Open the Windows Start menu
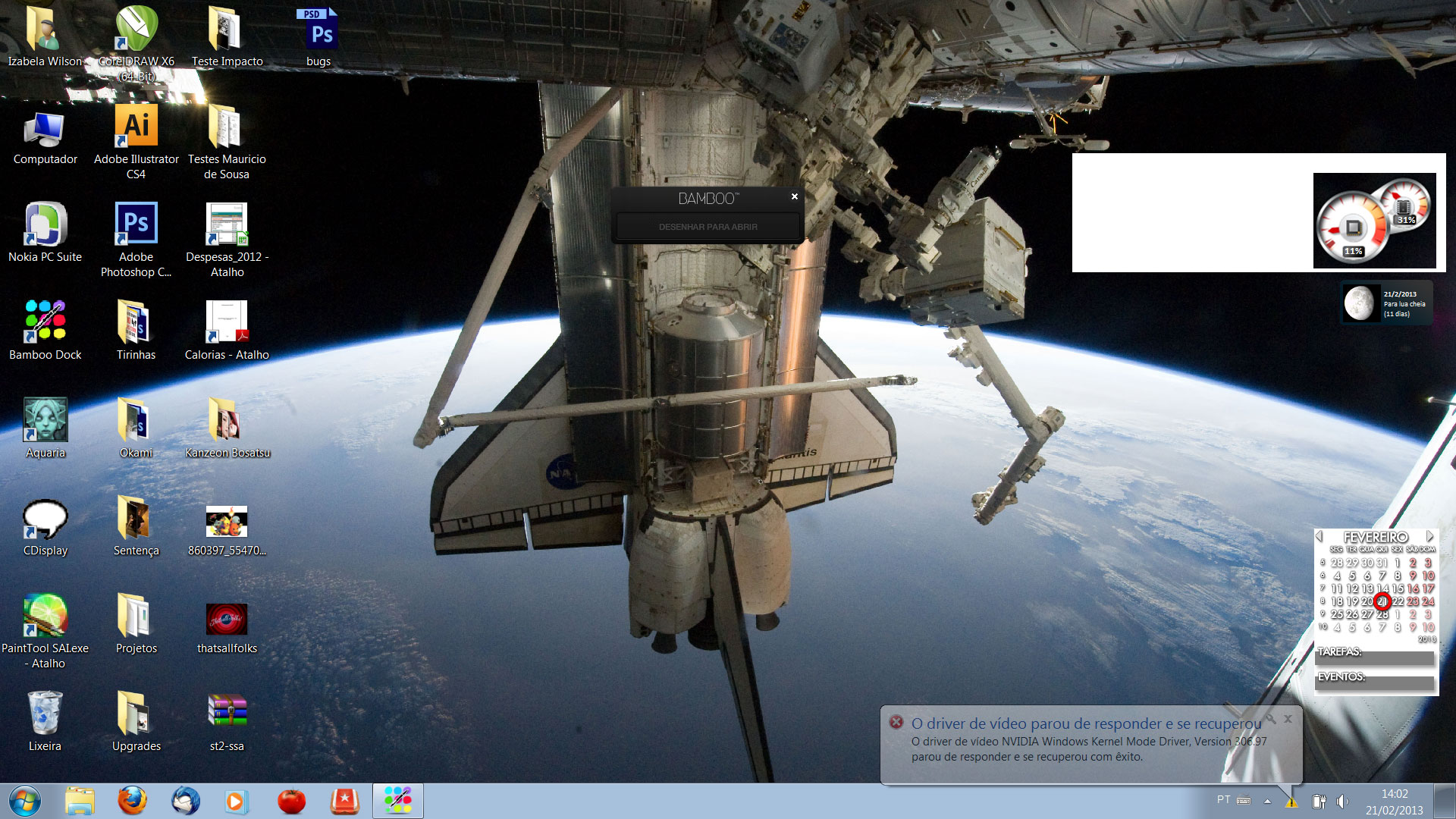Viewport: 1456px width, 819px height. click(24, 801)
